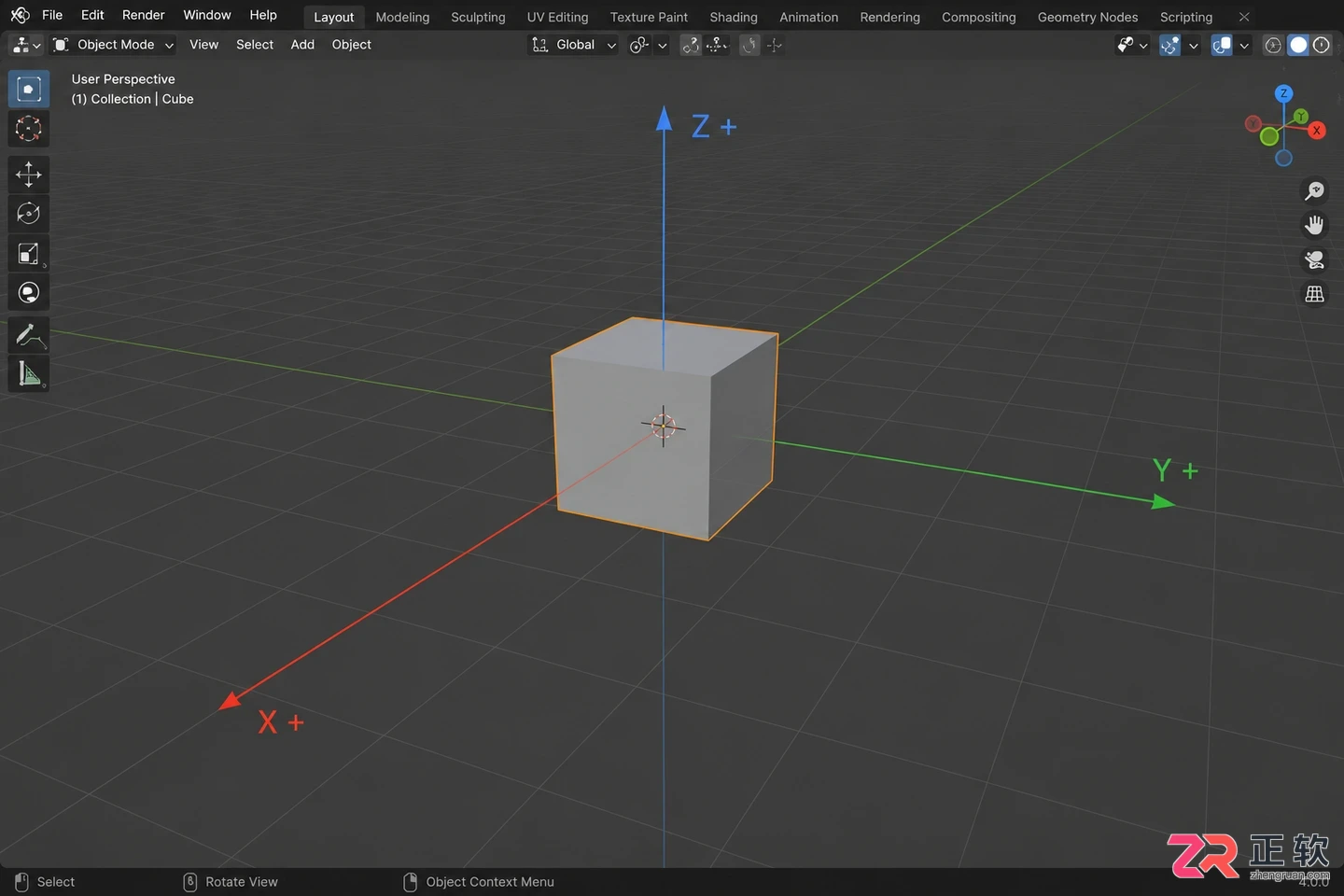Image resolution: width=1344 pixels, height=896 pixels.
Task: Select the 3D Cursor tool
Action: (x=29, y=129)
